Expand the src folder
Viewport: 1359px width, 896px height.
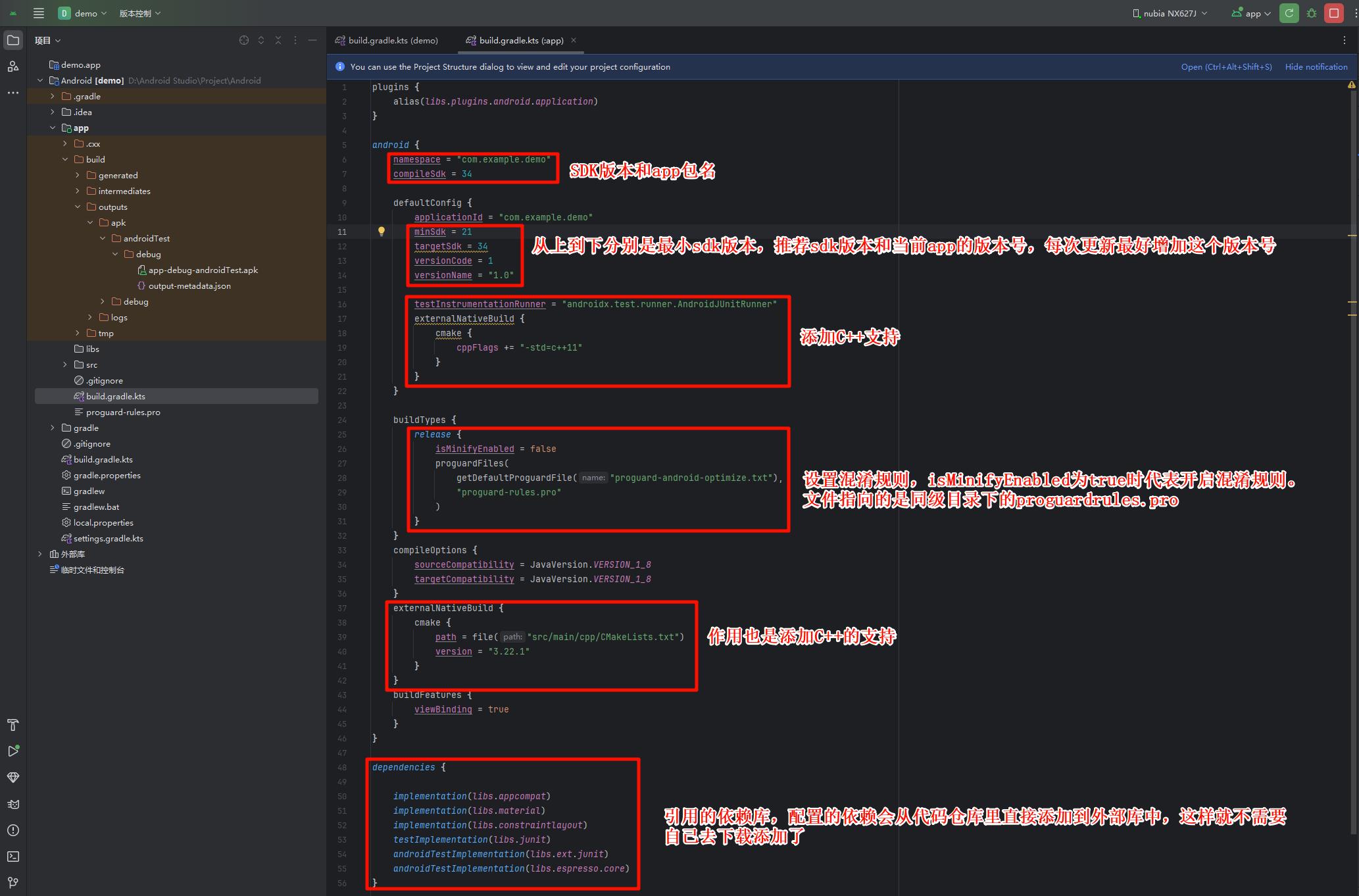(64, 364)
